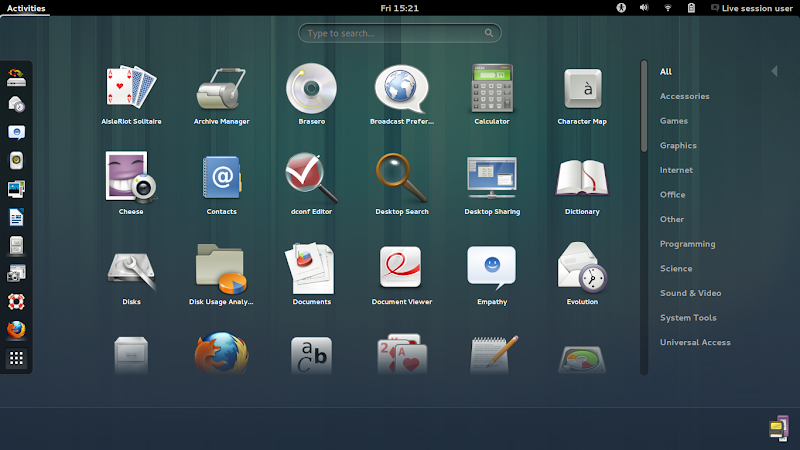Launch Desktop Sharing
Screen dimensions: 800x450
[492, 184]
